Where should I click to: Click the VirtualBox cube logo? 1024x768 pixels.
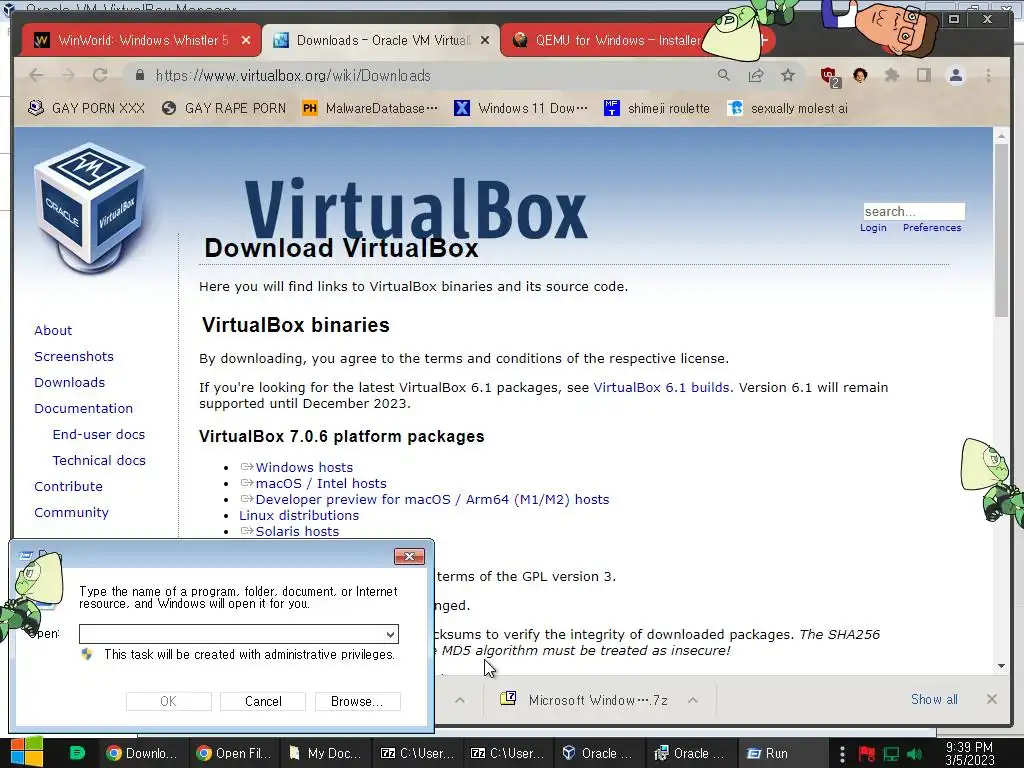90,209
